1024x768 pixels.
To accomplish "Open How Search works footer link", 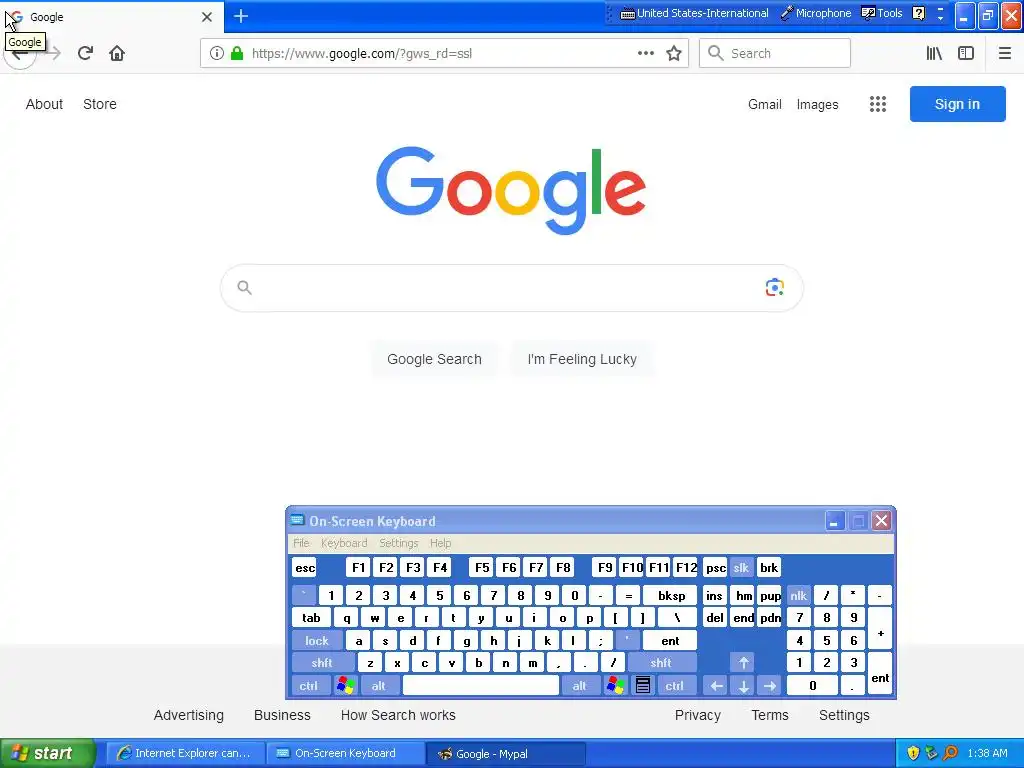I will tap(398, 715).
